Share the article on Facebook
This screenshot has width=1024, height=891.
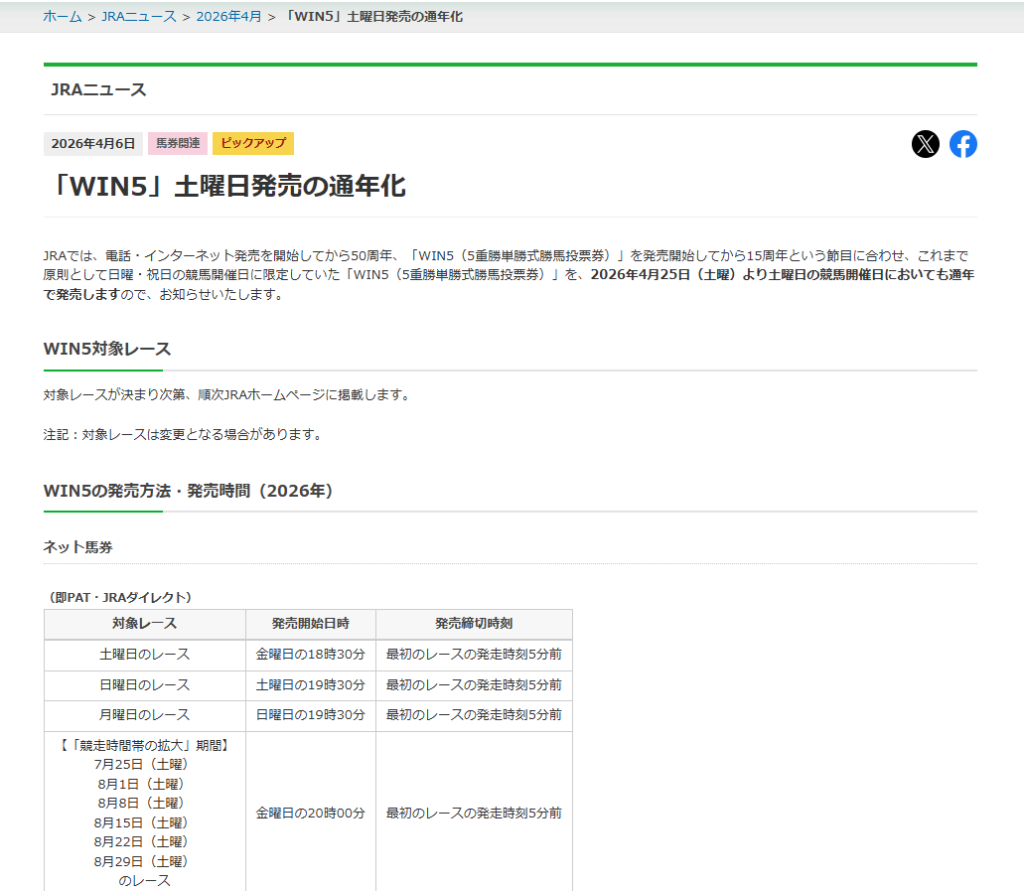(x=963, y=144)
